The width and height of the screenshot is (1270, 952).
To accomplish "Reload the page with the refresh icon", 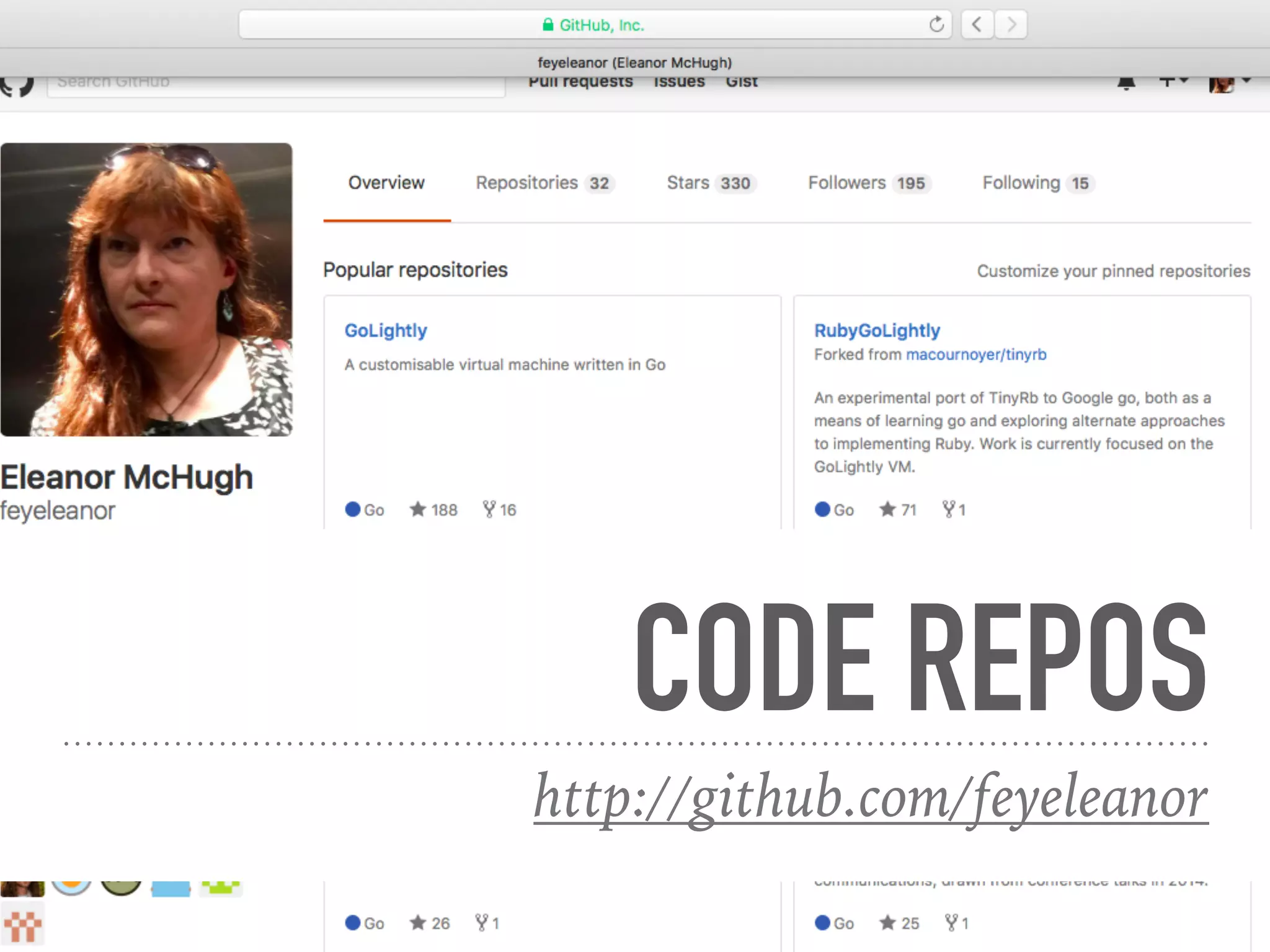I will (936, 25).
